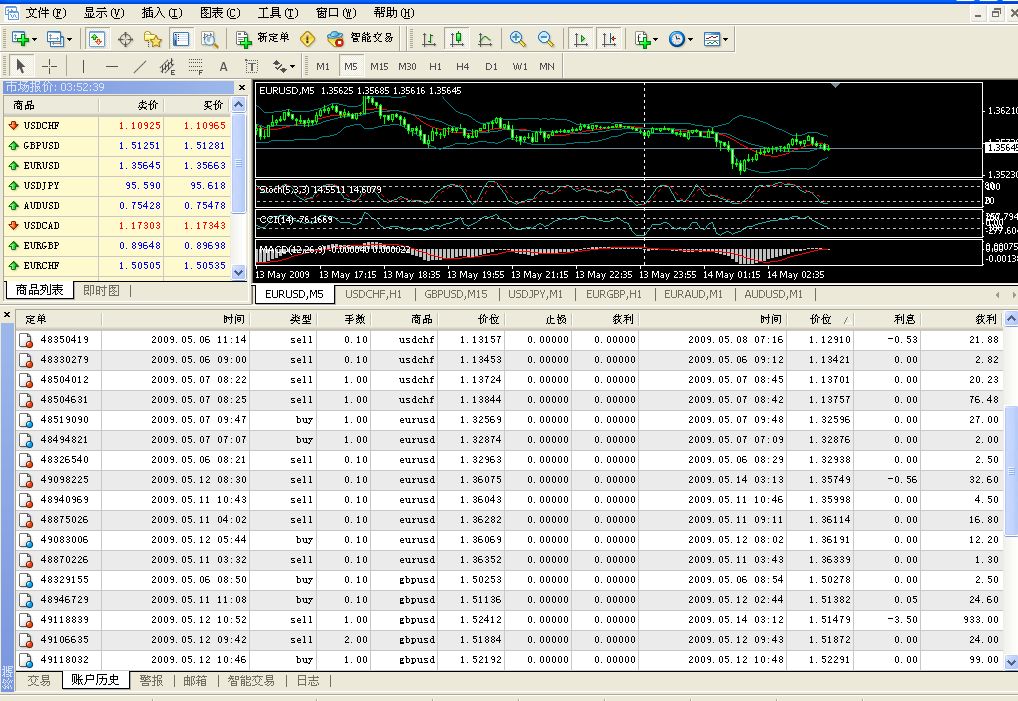Open the 工具(T) menu
The image size is (1018, 701).
pos(278,13)
